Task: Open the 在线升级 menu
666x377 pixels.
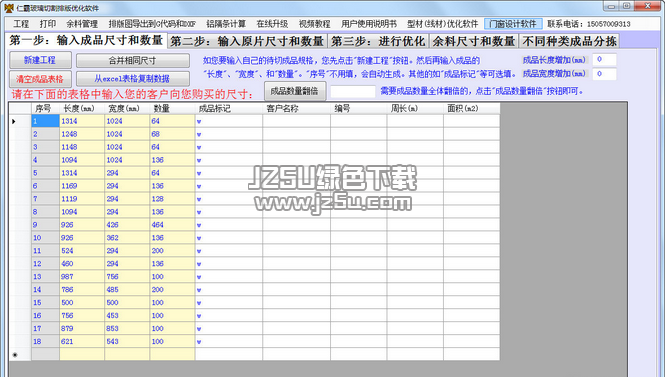Action: [272, 24]
